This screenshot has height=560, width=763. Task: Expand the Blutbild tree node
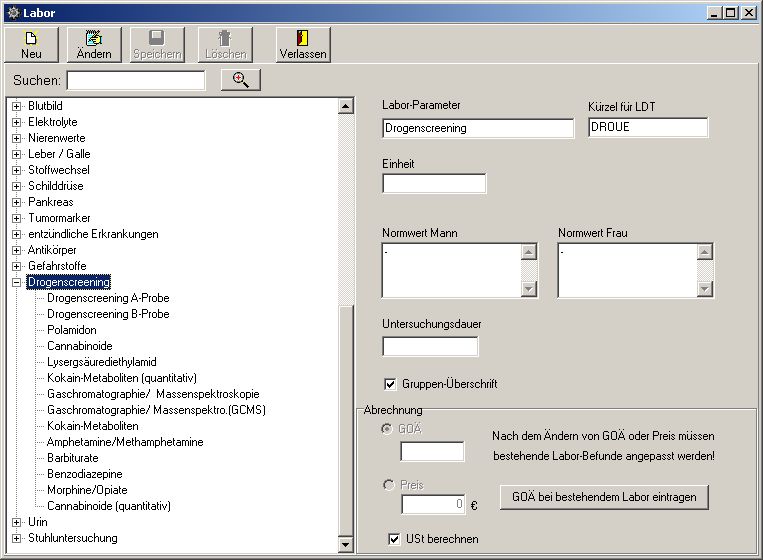tap(17, 106)
